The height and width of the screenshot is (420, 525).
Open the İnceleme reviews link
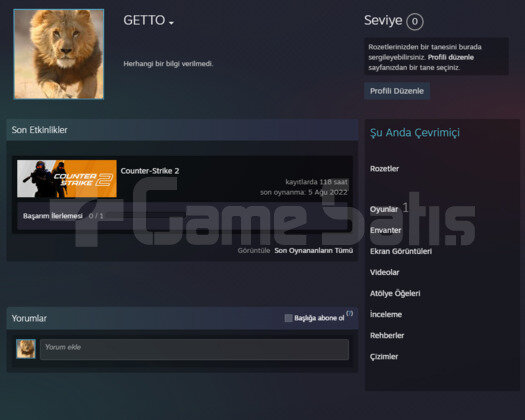386,314
